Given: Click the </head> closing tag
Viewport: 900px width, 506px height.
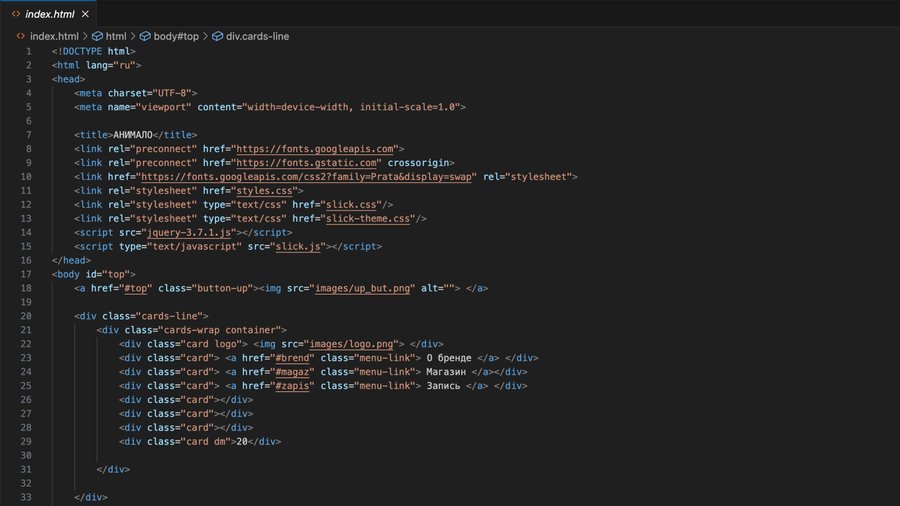Looking at the screenshot, I should [71, 260].
